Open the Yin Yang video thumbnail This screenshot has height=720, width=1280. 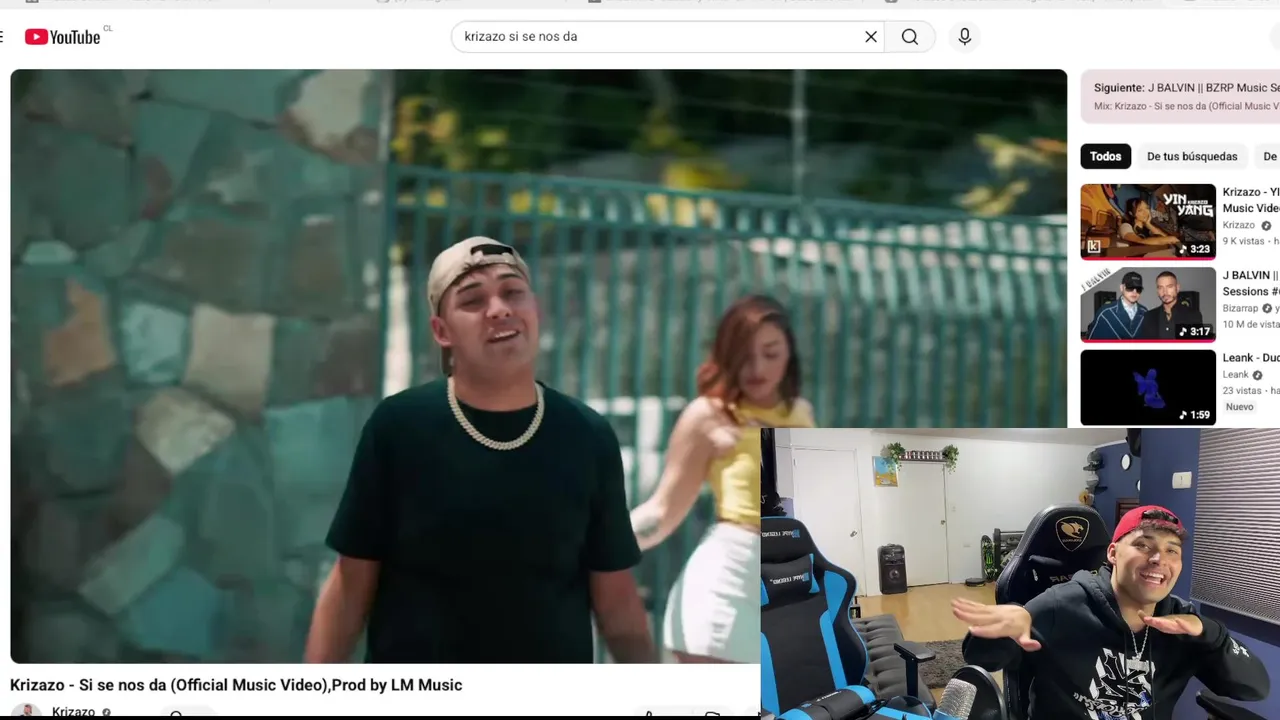click(x=1148, y=221)
